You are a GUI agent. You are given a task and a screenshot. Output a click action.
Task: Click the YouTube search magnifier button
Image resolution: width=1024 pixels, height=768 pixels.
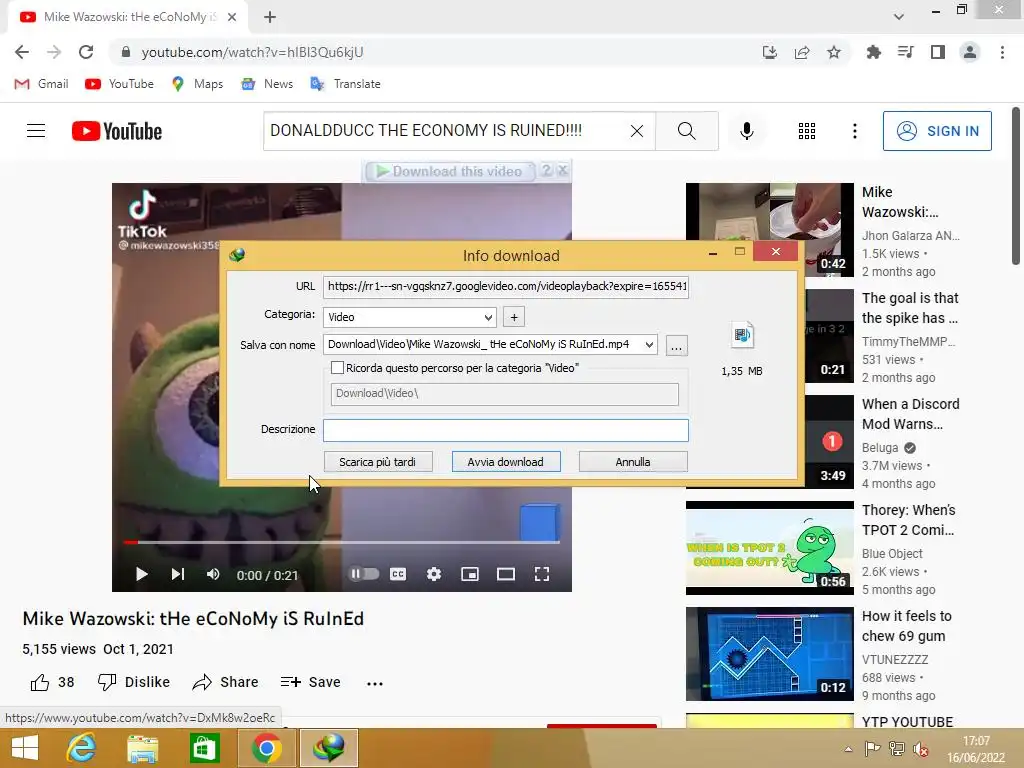pos(686,131)
